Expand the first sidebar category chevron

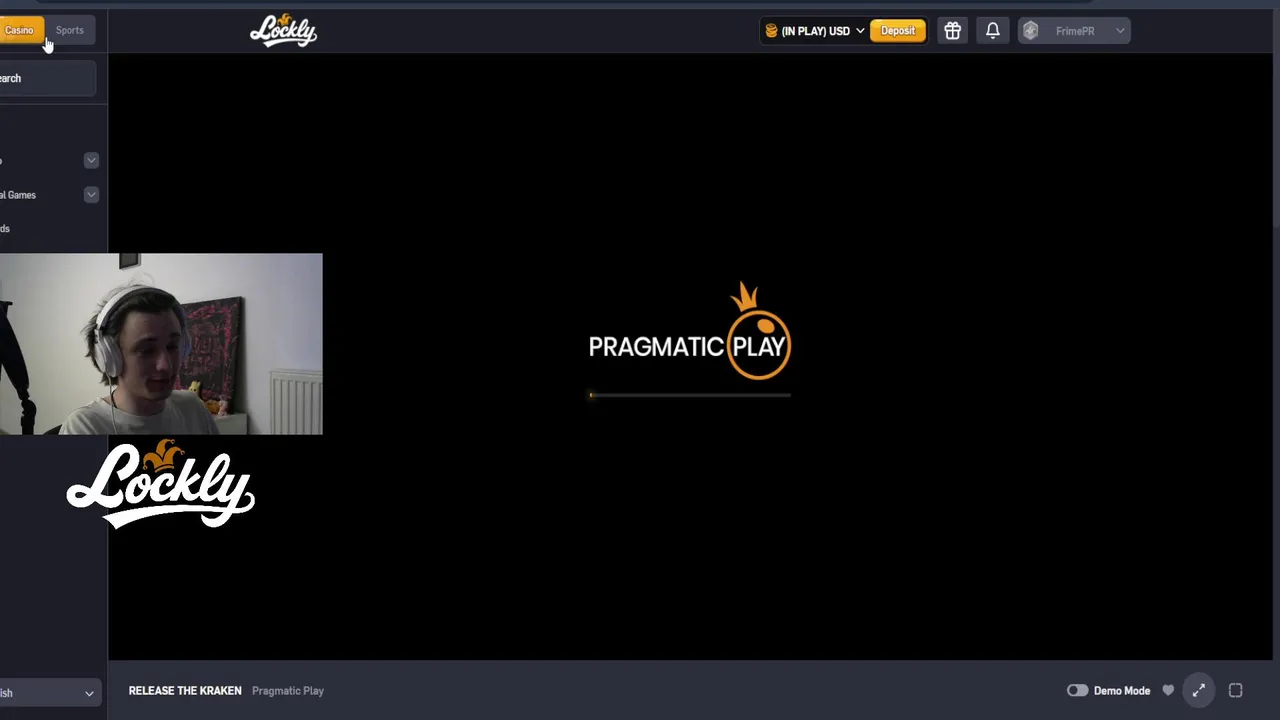coord(91,160)
